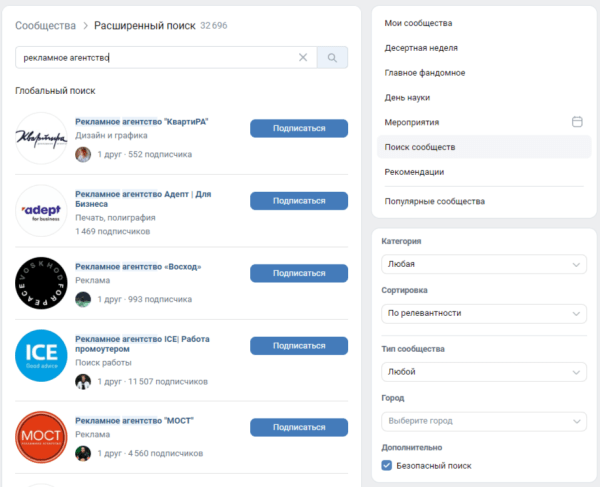
Task: Open Рекламное агентство Адепт title link
Action: [x=143, y=199]
